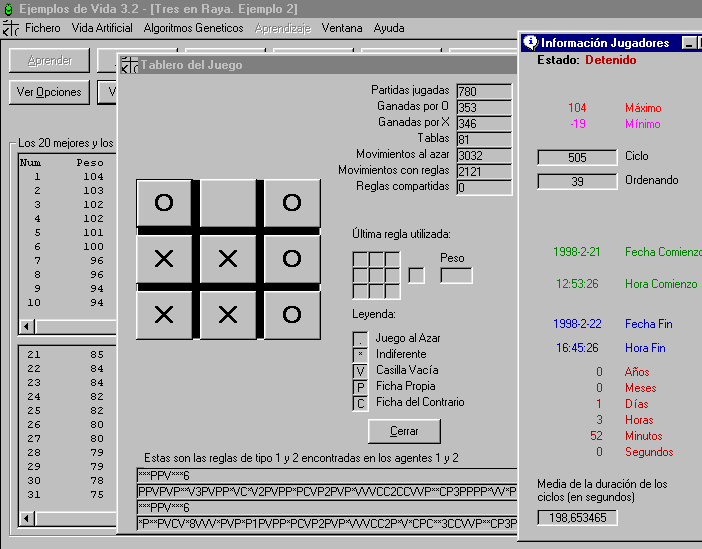Viewport: 702px width, 549px height.
Task: Click the tic-tac-toe icon beside Fichero menu
Action: (11, 28)
